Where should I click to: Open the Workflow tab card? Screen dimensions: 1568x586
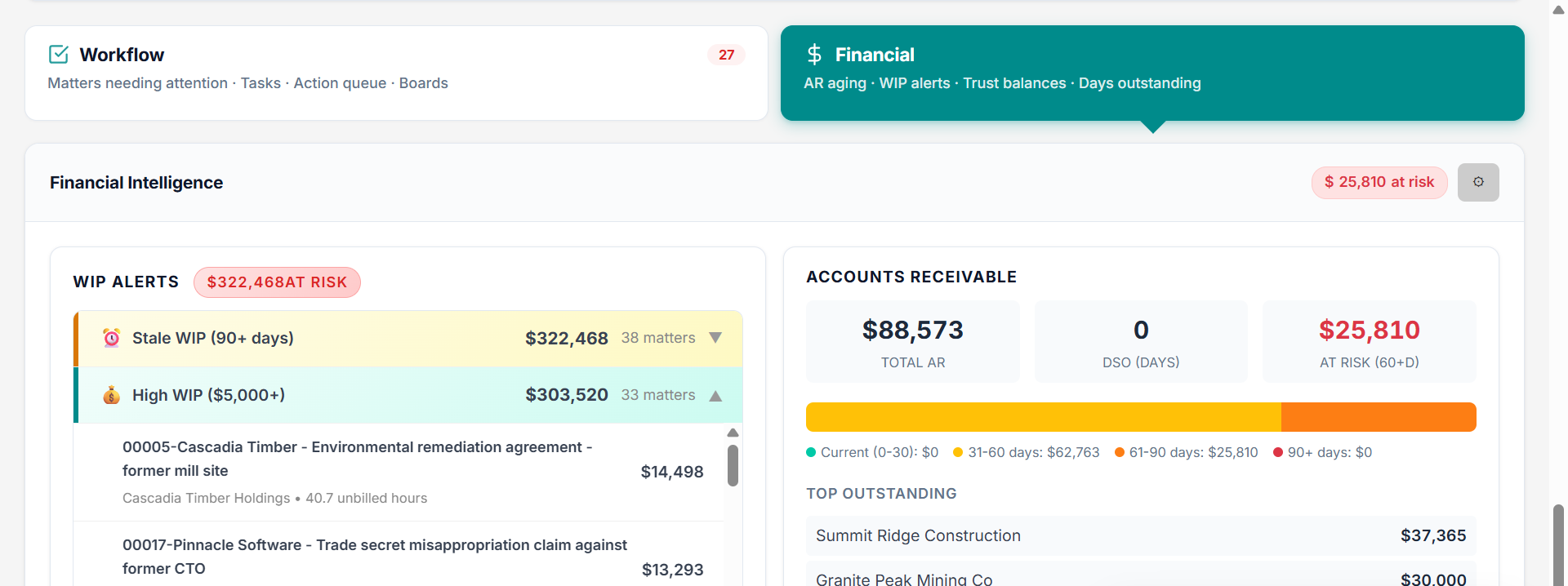pyautogui.click(x=396, y=73)
